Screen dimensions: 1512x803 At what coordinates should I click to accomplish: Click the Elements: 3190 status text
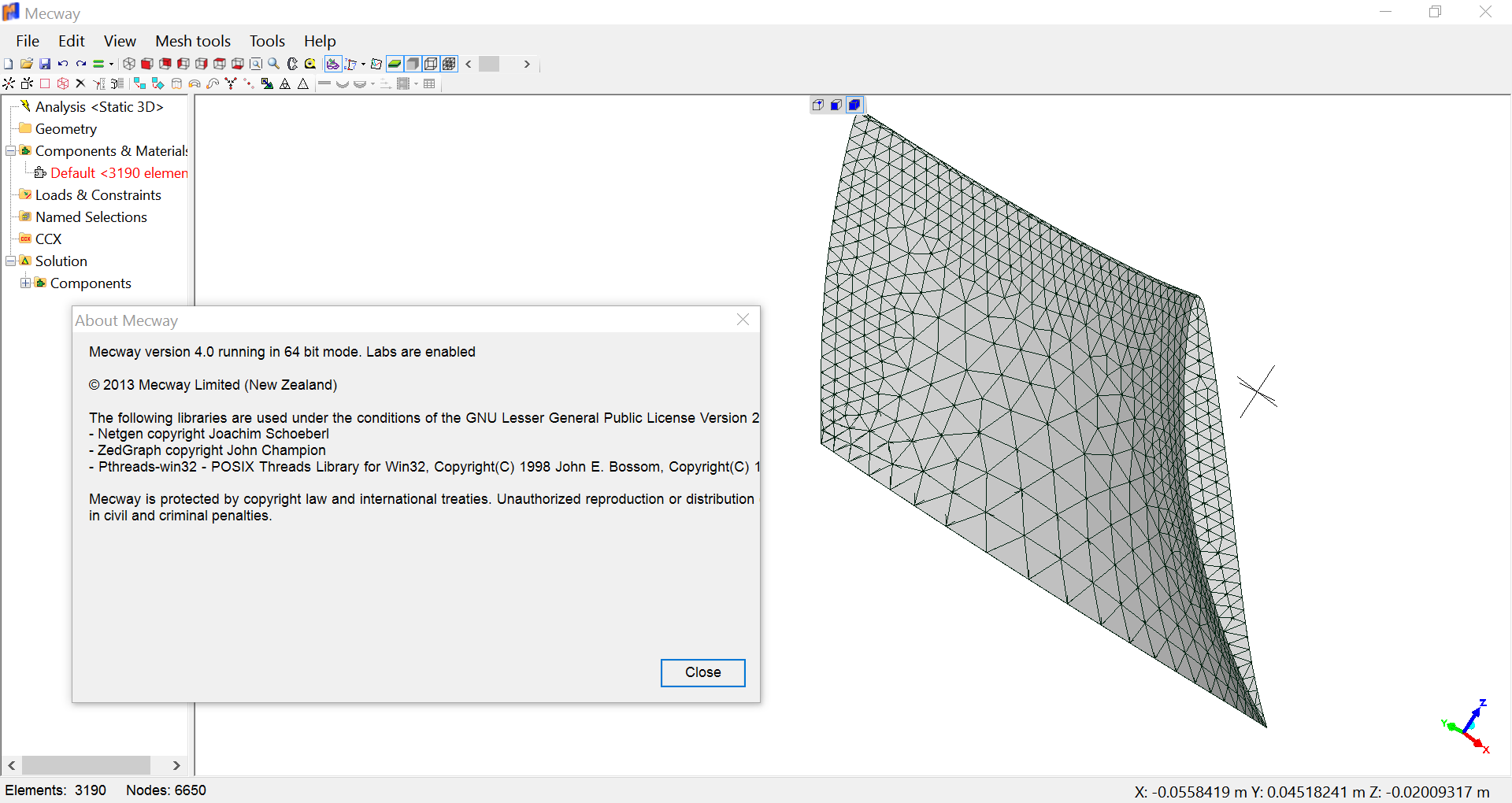[x=56, y=790]
